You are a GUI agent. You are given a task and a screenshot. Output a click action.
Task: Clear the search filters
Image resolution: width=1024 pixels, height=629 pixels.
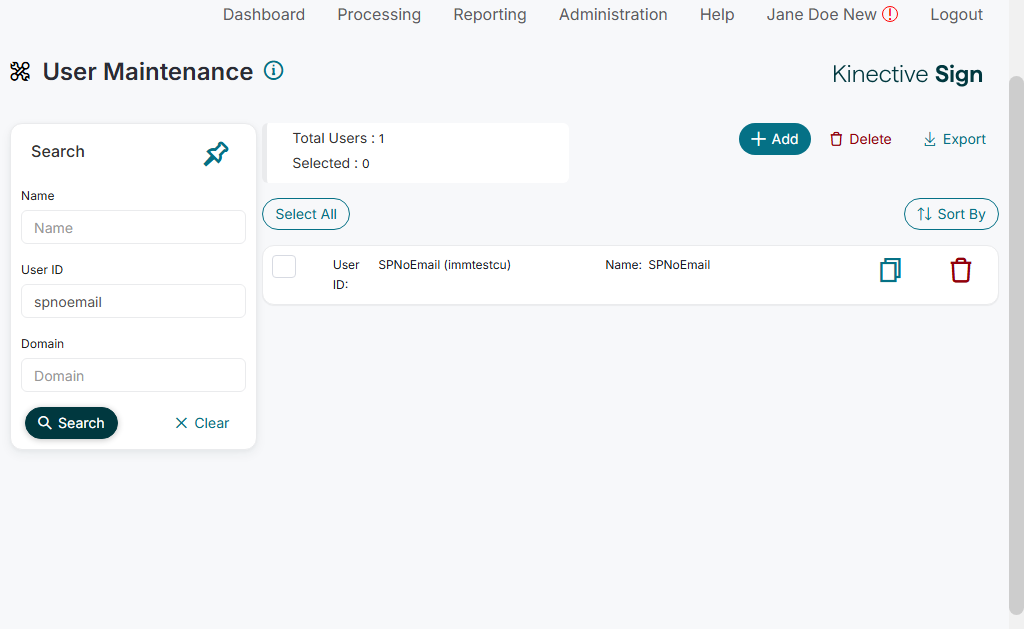click(202, 423)
